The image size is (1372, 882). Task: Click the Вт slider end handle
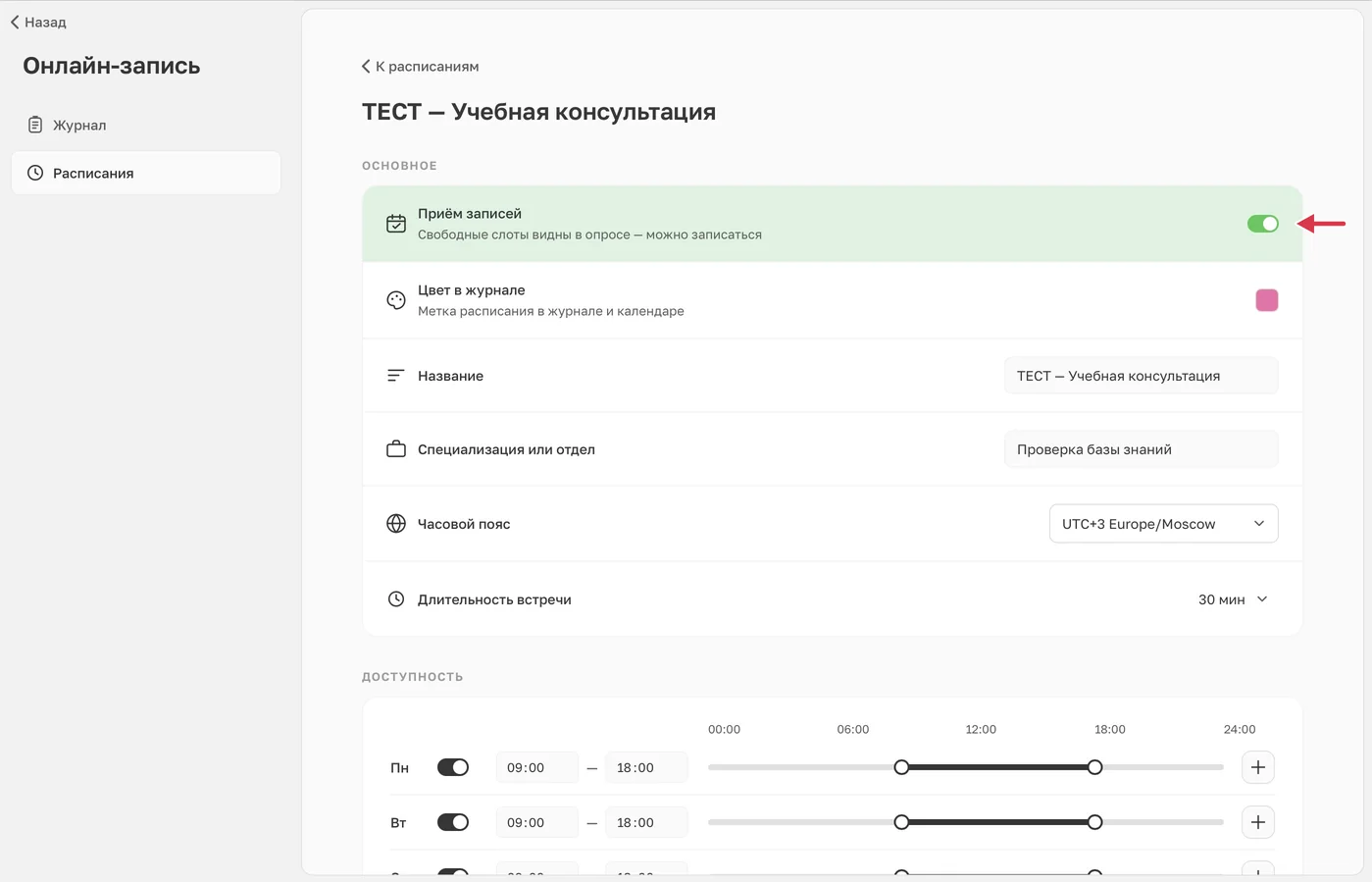1094,822
